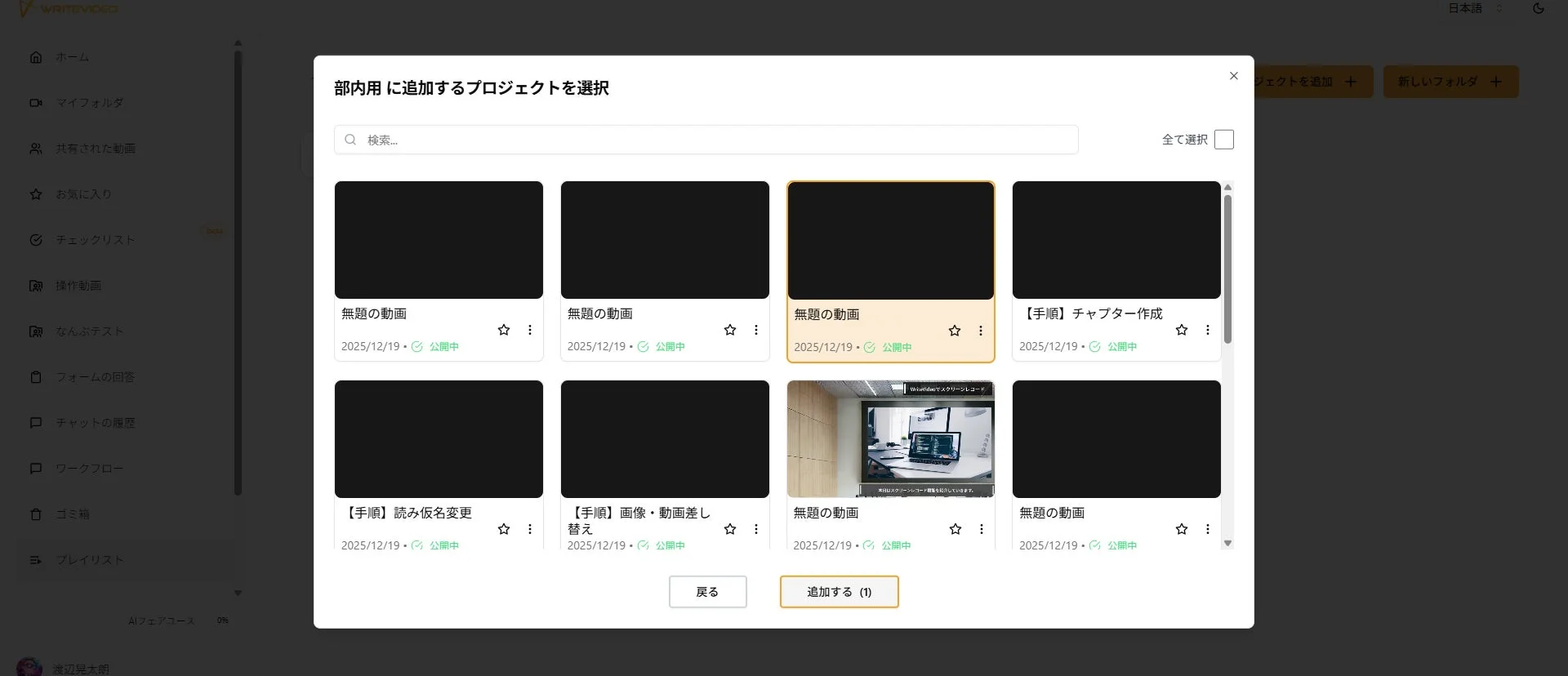Open ワークフロー in the sidebar

click(x=89, y=469)
